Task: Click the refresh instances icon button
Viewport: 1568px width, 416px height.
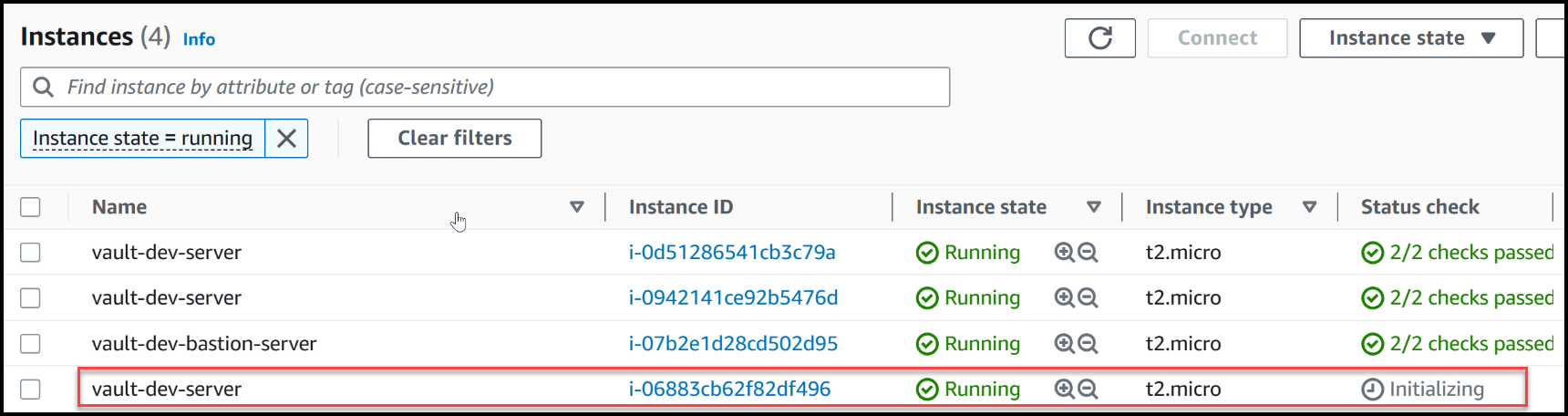Action: pyautogui.click(x=1099, y=38)
